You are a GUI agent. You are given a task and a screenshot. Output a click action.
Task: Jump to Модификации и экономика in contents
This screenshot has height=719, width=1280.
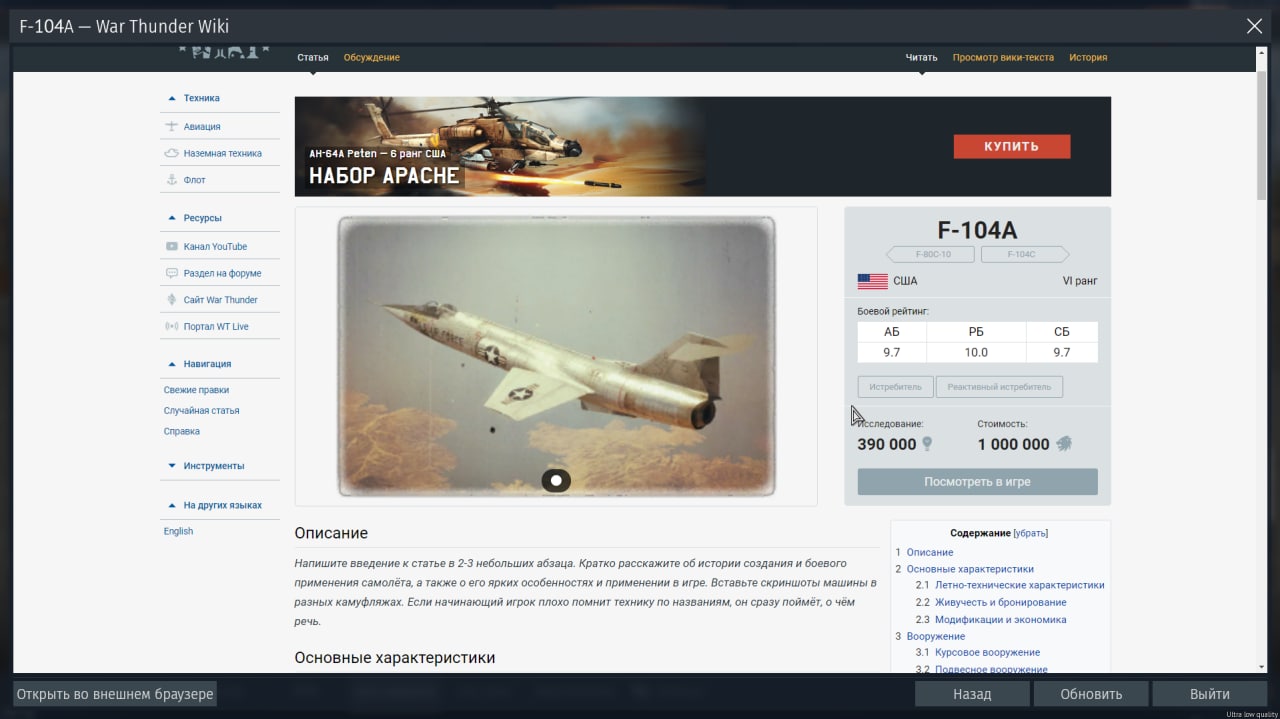(x=1000, y=619)
